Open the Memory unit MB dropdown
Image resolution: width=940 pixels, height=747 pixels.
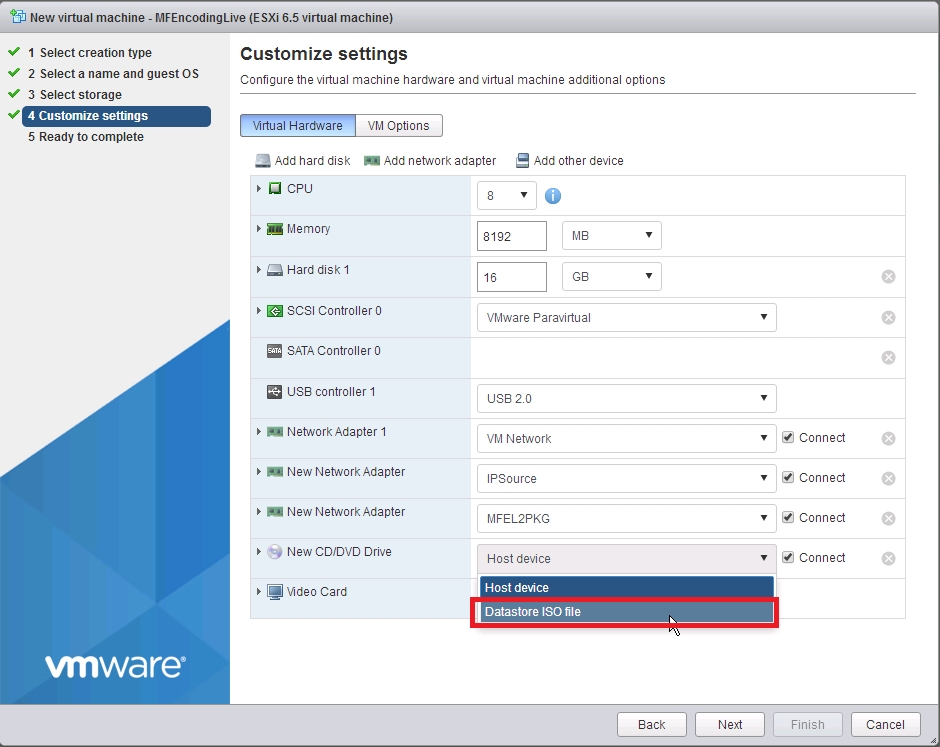pyautogui.click(x=611, y=236)
